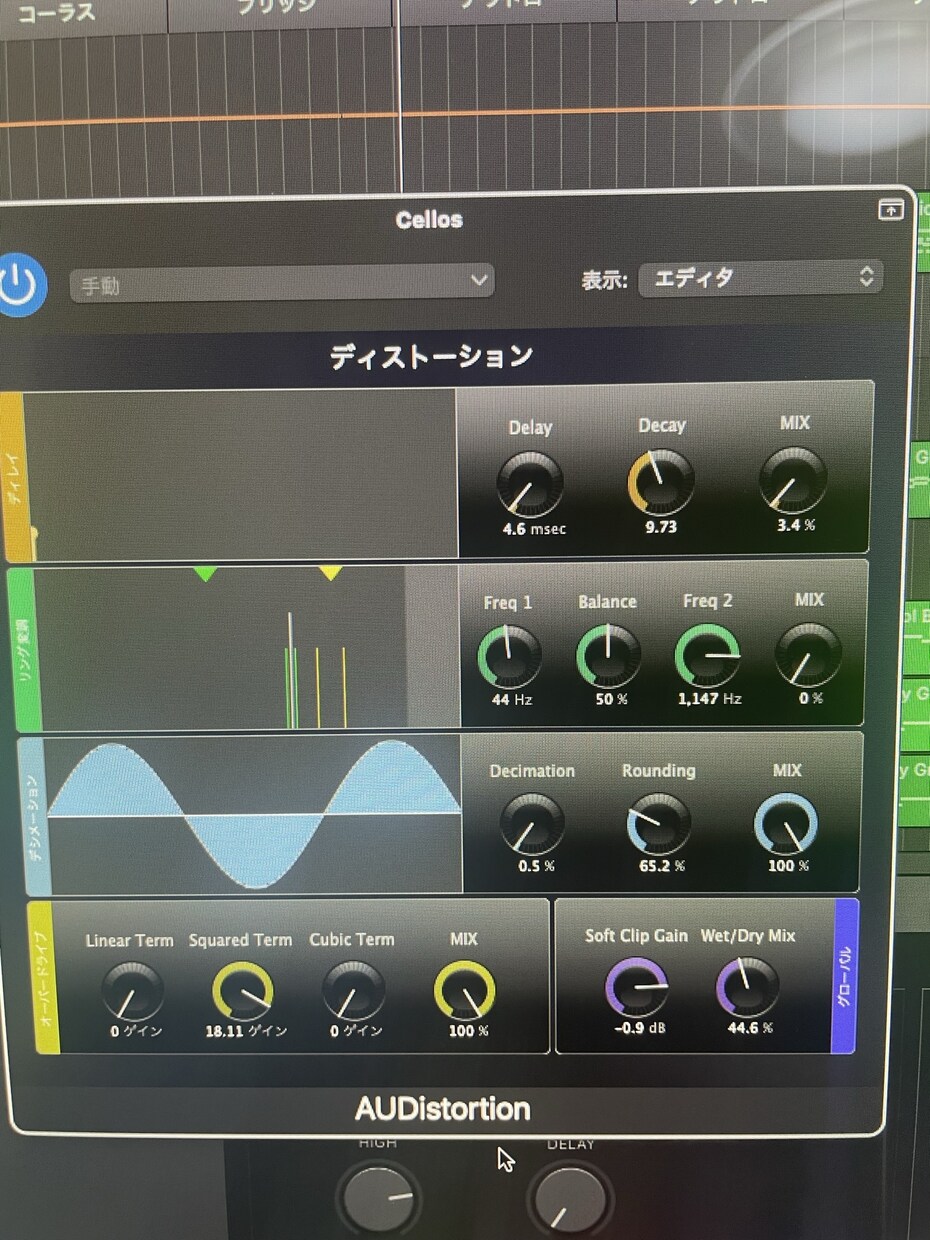Click the 4.6 msec delay value
The image size is (930, 1240).
coord(534,529)
